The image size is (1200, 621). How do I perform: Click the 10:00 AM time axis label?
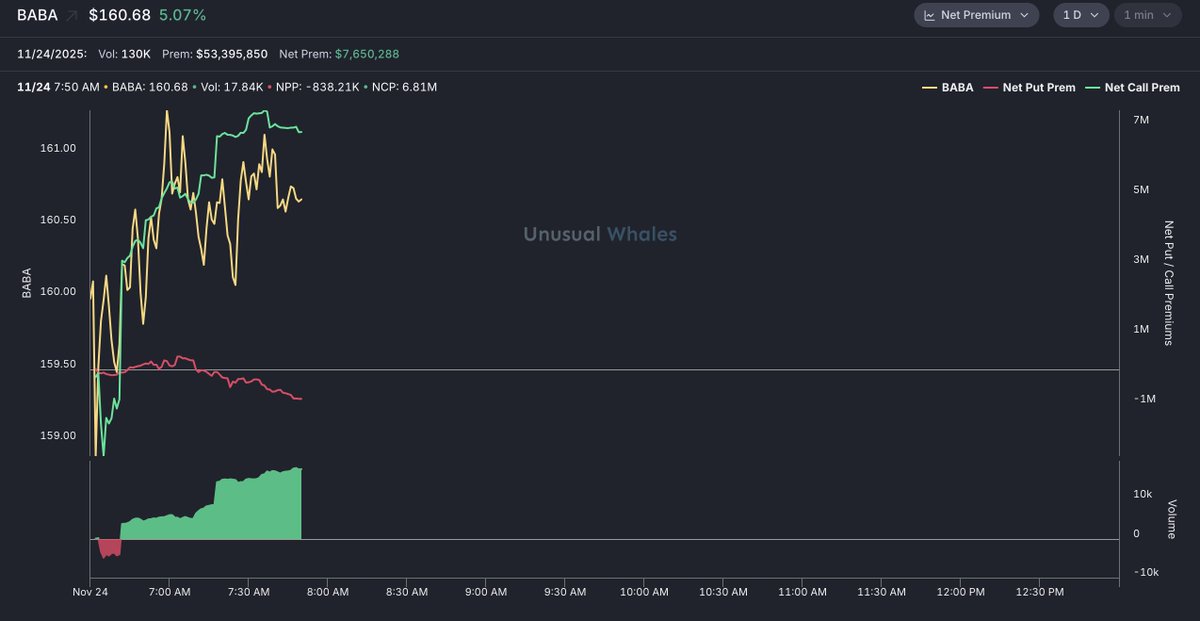[643, 592]
